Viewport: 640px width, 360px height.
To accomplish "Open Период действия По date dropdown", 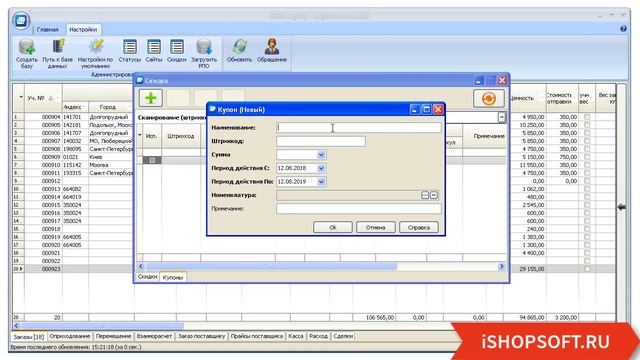I will tap(321, 182).
